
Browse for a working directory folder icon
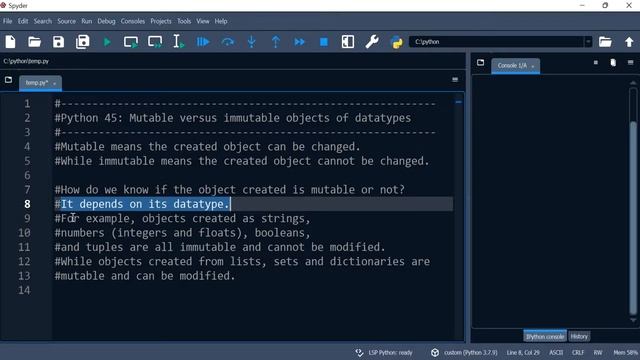[x=605, y=42]
